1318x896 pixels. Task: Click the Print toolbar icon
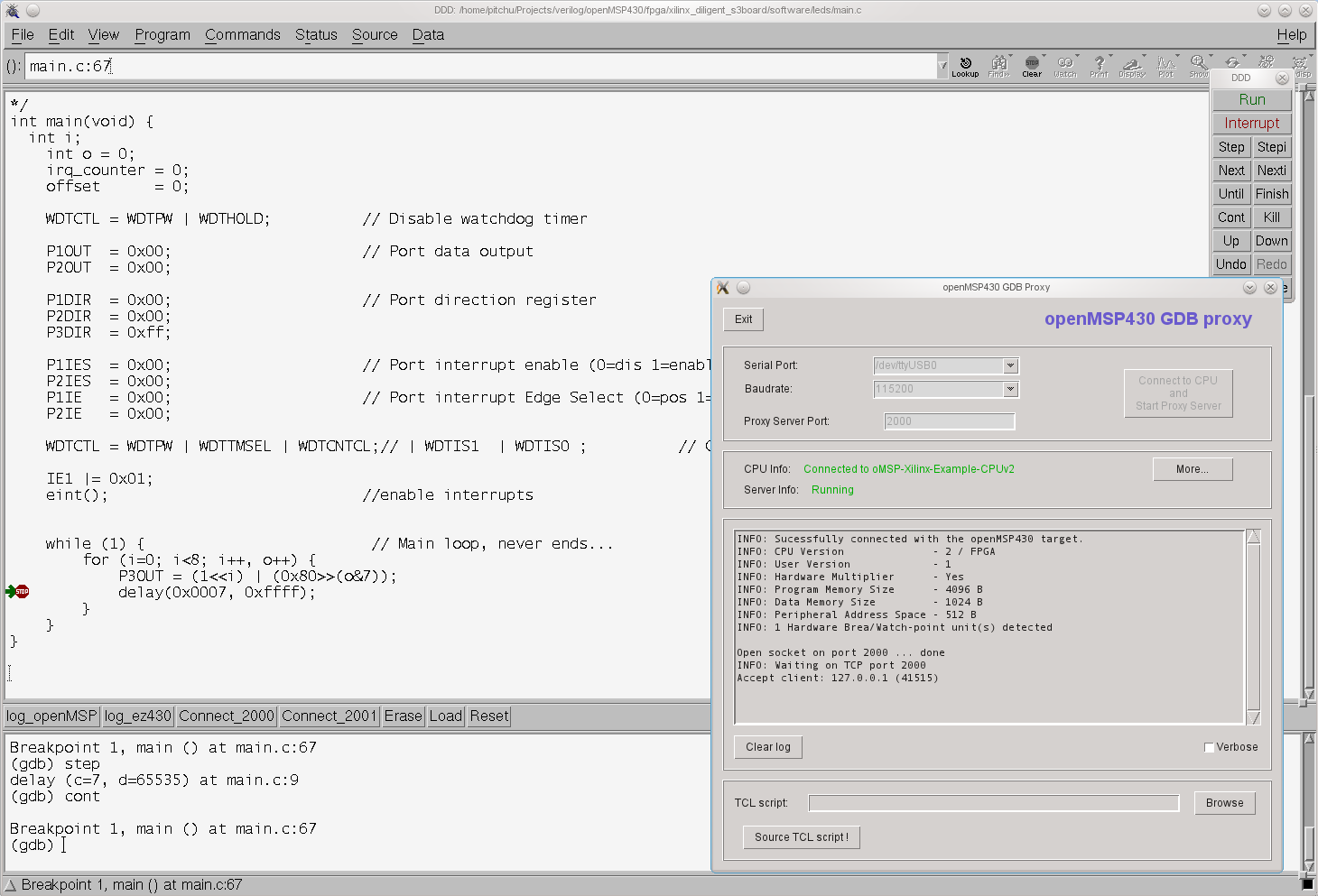tap(1099, 66)
